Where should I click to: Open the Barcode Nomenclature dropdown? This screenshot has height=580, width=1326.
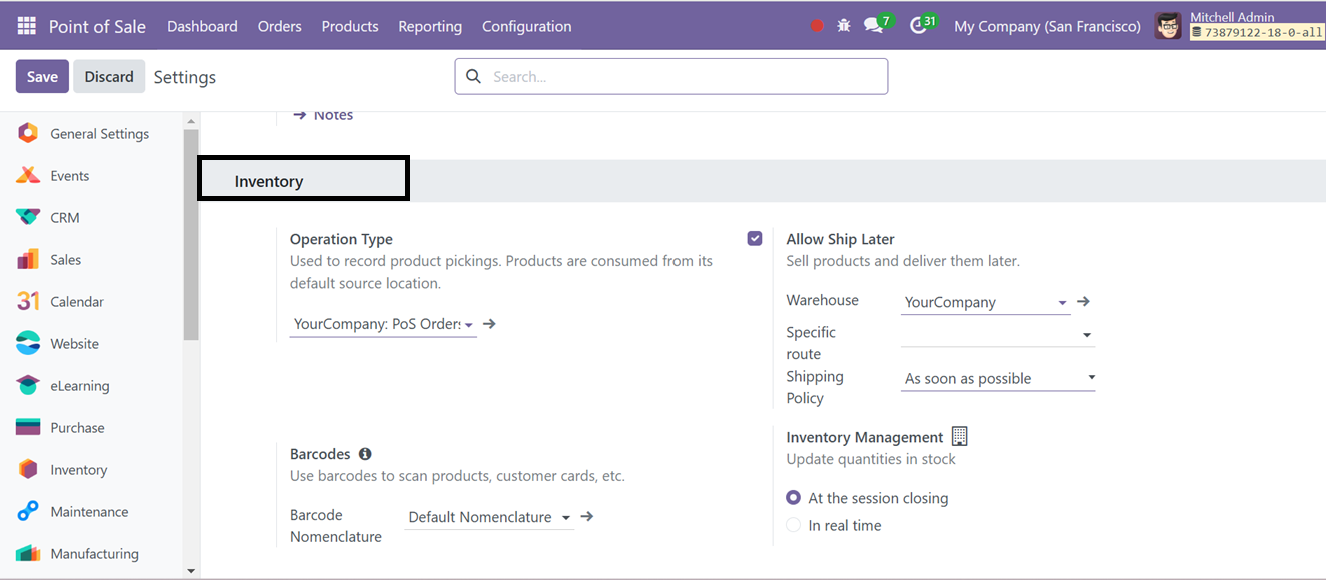tap(489, 517)
